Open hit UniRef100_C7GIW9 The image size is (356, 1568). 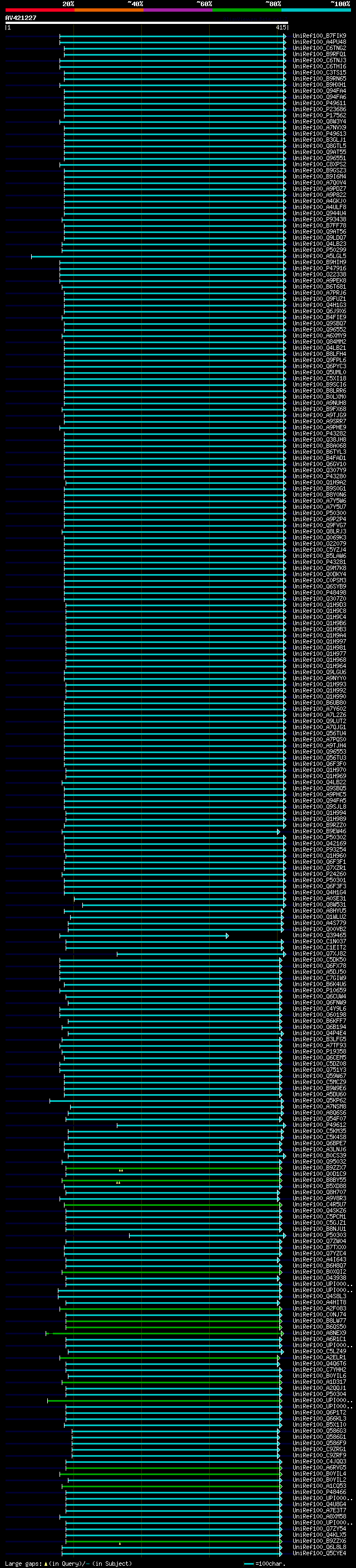click(x=319, y=978)
